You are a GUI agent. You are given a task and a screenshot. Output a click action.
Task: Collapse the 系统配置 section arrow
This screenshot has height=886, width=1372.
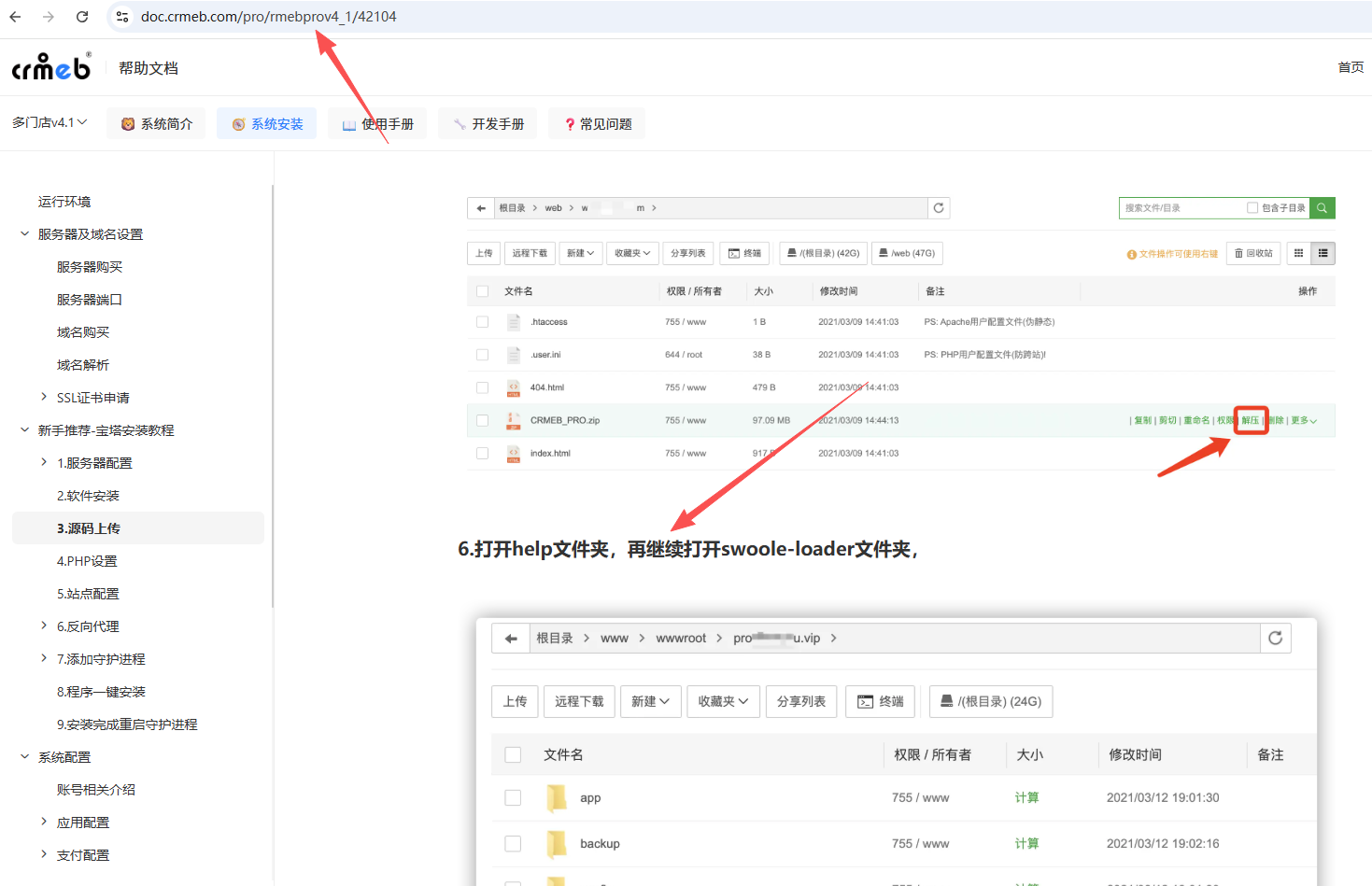point(24,757)
